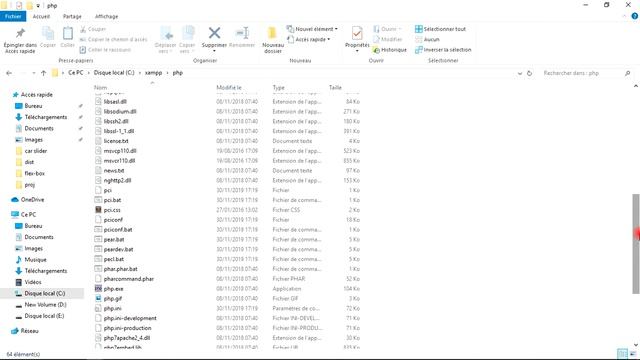Click Disque local (C:) in address path

[x=114, y=73]
